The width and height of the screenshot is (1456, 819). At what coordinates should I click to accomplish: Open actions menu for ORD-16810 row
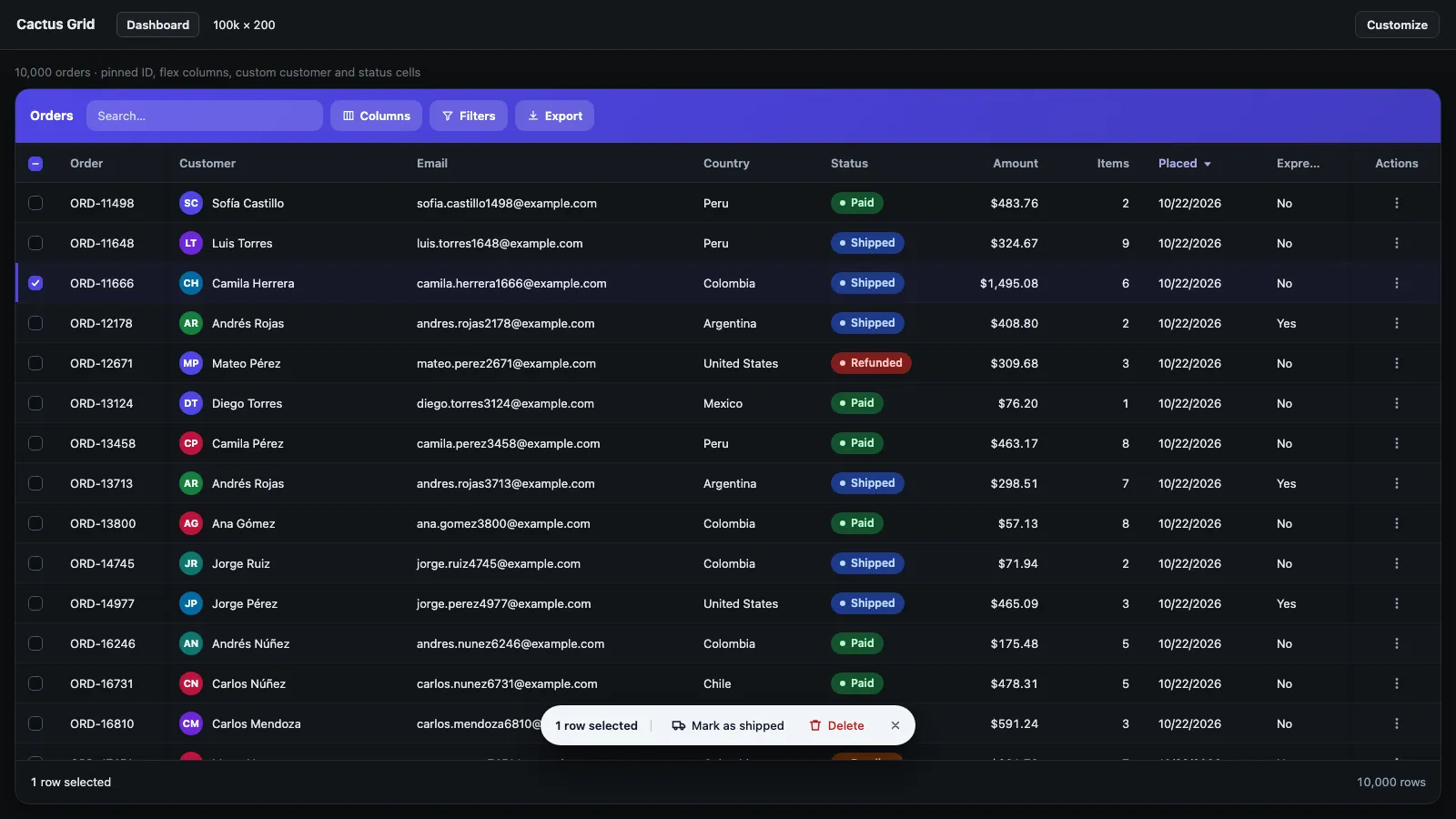[1397, 723]
